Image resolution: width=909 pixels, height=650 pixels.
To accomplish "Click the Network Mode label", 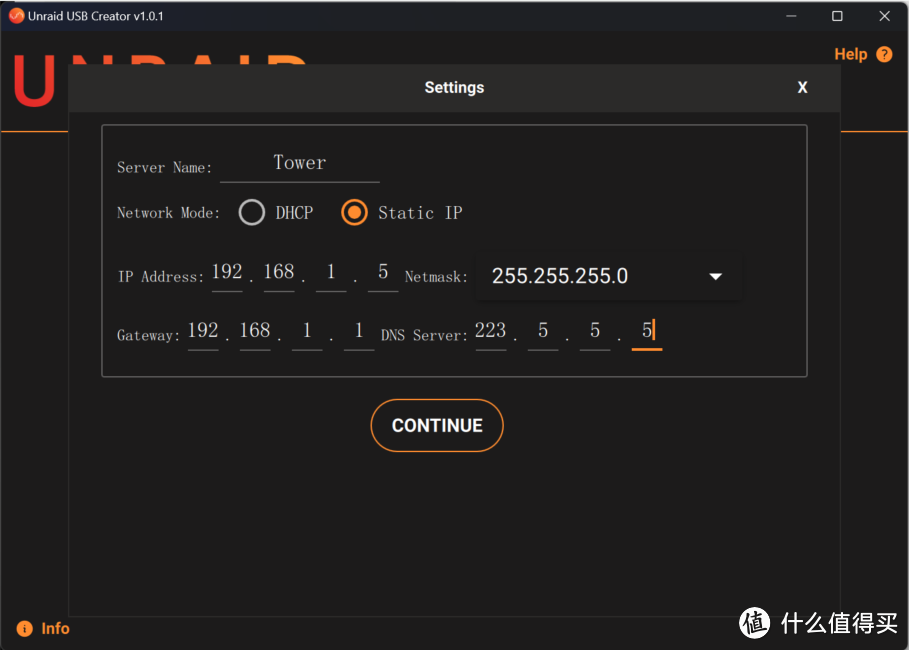I will 169,213.
